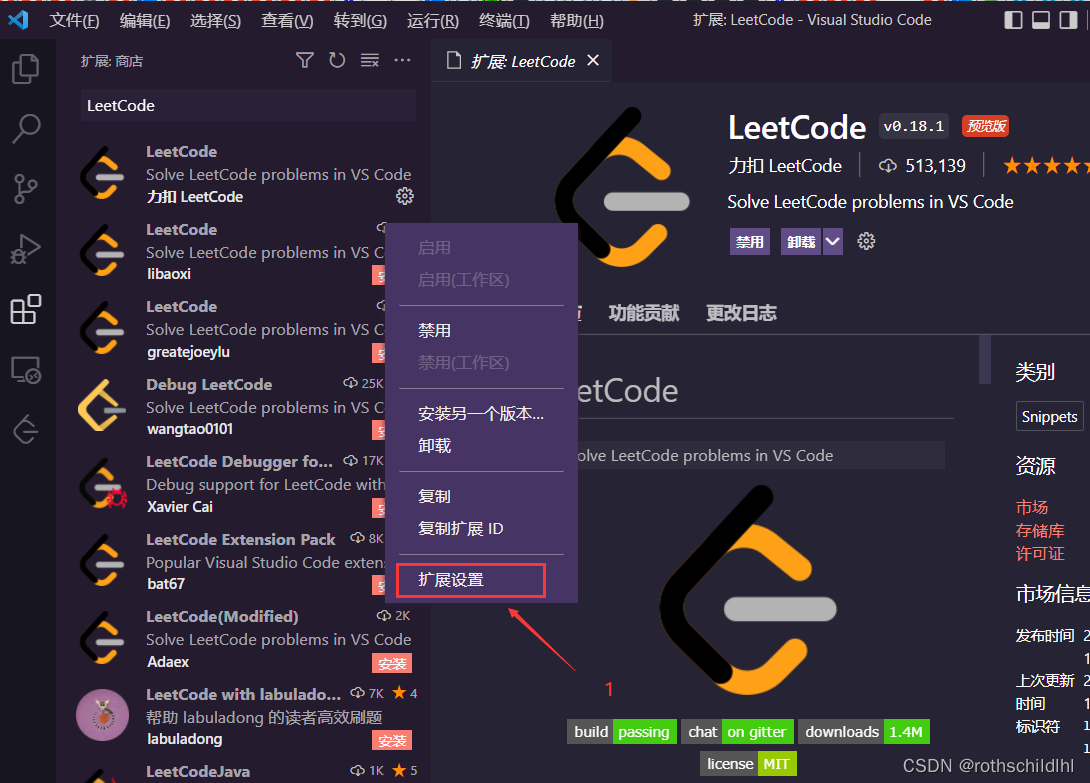Open 文件(F) menu
1090x783 pixels.
74,21
